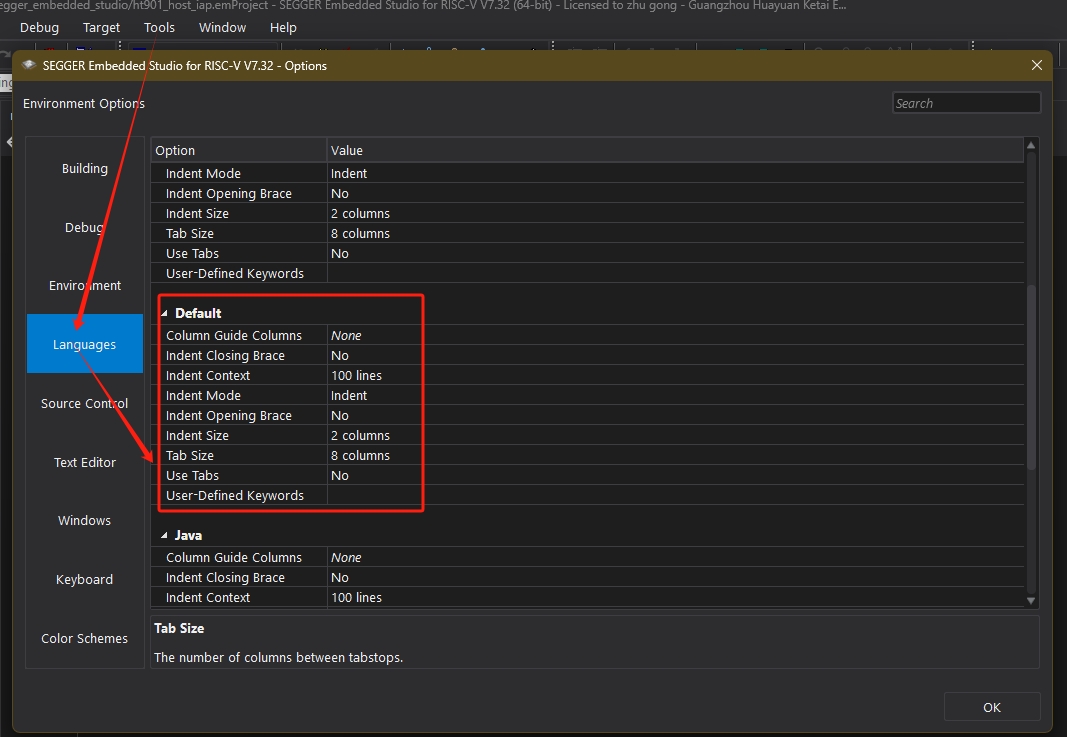Click topmost Tab Size value 8 columns
Screen dimensions: 1067x737
(x=361, y=233)
